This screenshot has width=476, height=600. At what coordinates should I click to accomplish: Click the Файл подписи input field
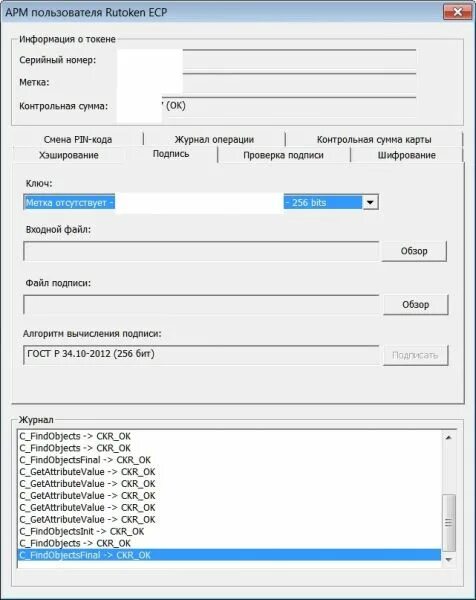coord(201,305)
